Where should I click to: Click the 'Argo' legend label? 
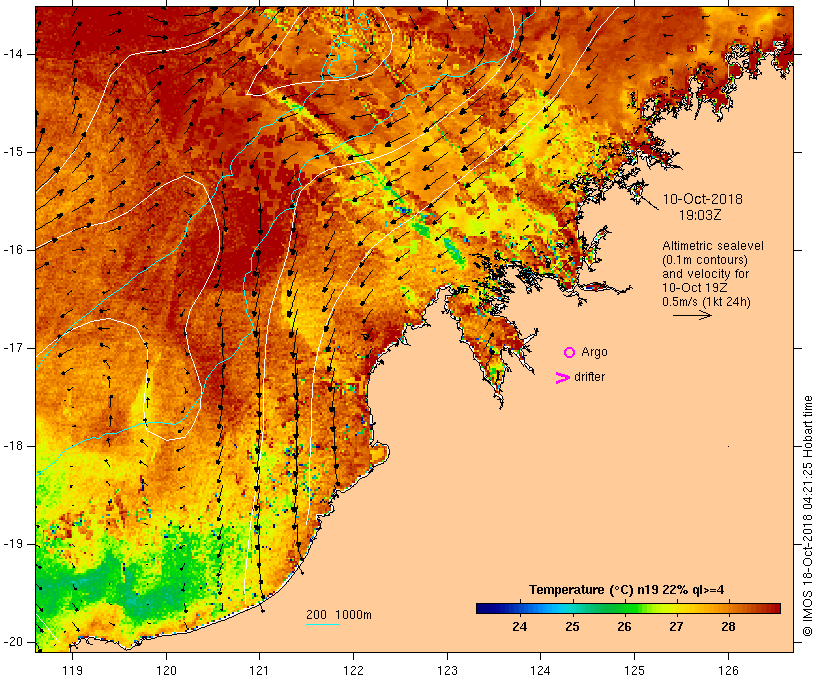594,353
